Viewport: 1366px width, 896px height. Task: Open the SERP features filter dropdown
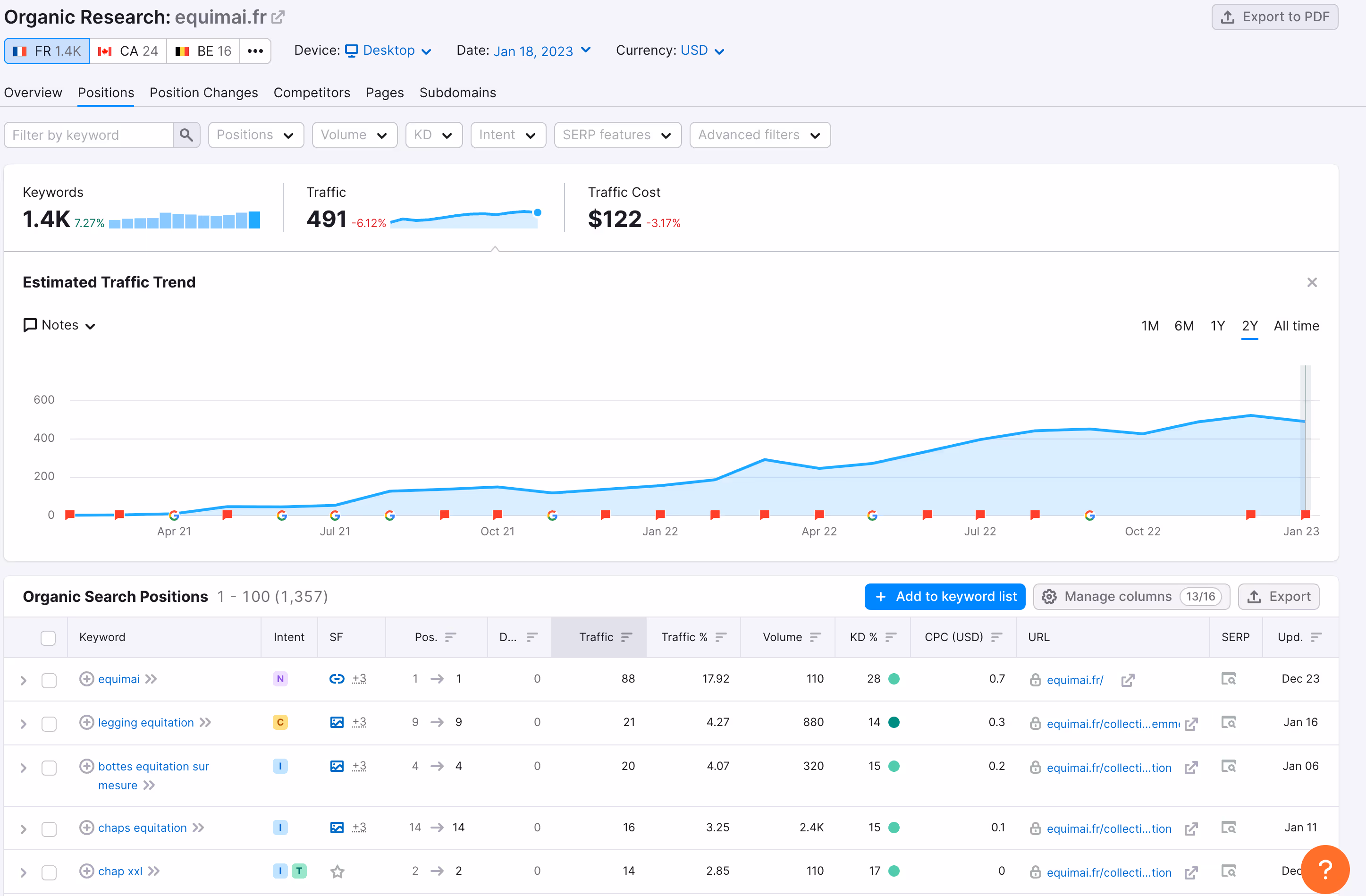coord(617,135)
